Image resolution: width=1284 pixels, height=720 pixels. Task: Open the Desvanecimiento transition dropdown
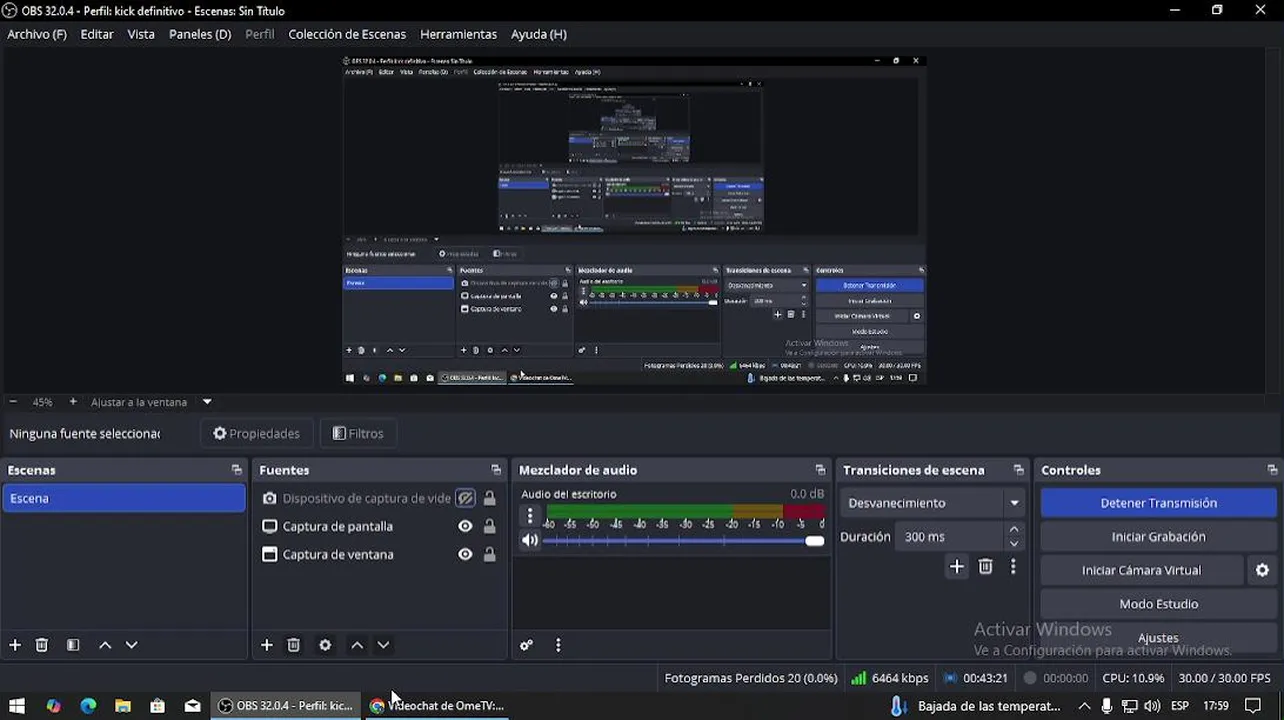[x=933, y=503]
